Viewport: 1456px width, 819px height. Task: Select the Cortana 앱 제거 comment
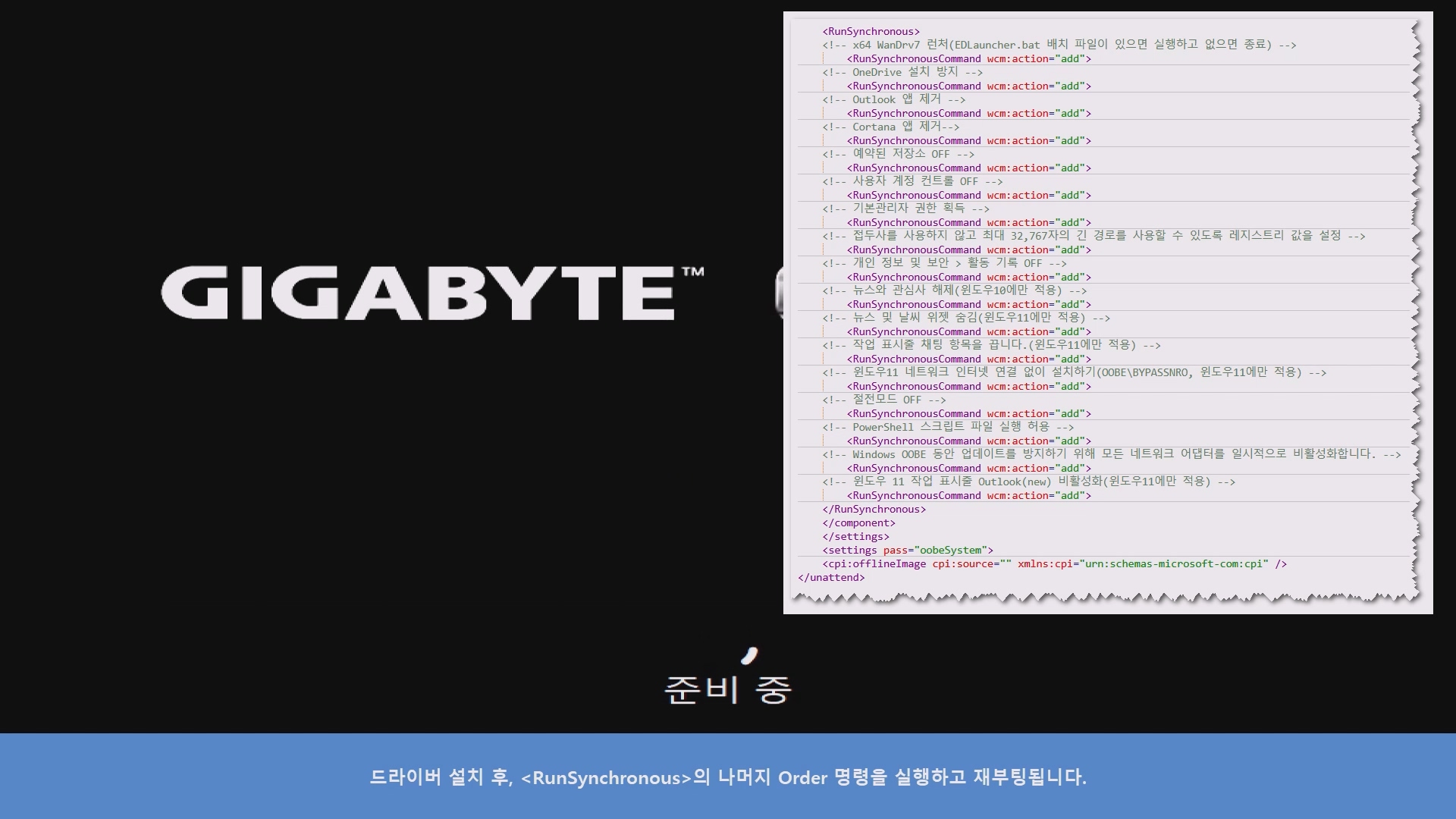pos(890,127)
